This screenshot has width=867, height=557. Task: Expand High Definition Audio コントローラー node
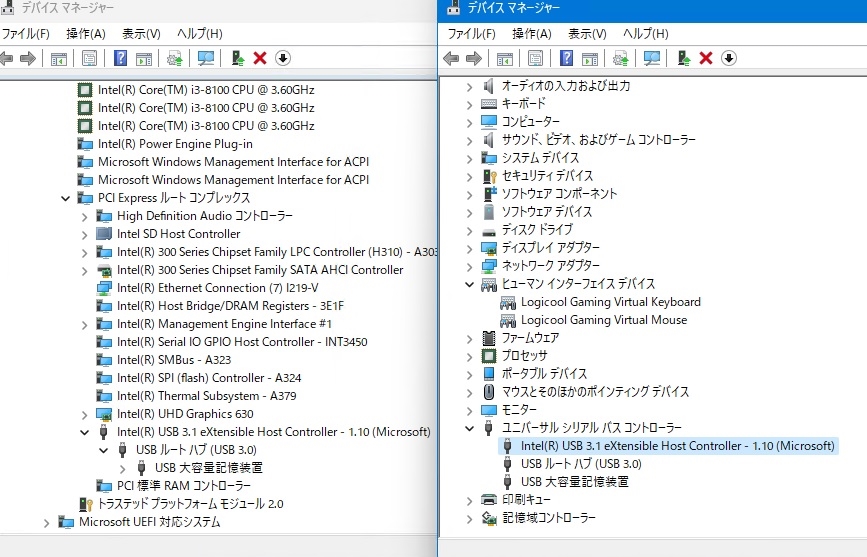(84, 216)
